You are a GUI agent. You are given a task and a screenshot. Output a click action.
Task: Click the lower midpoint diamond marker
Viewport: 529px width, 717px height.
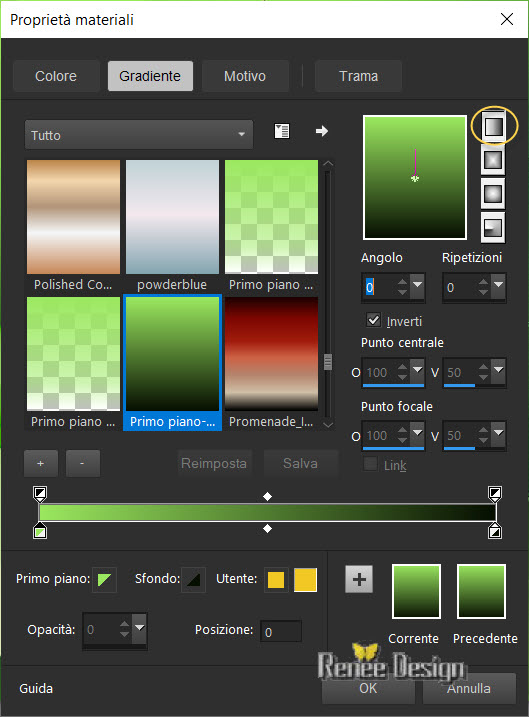(x=267, y=529)
